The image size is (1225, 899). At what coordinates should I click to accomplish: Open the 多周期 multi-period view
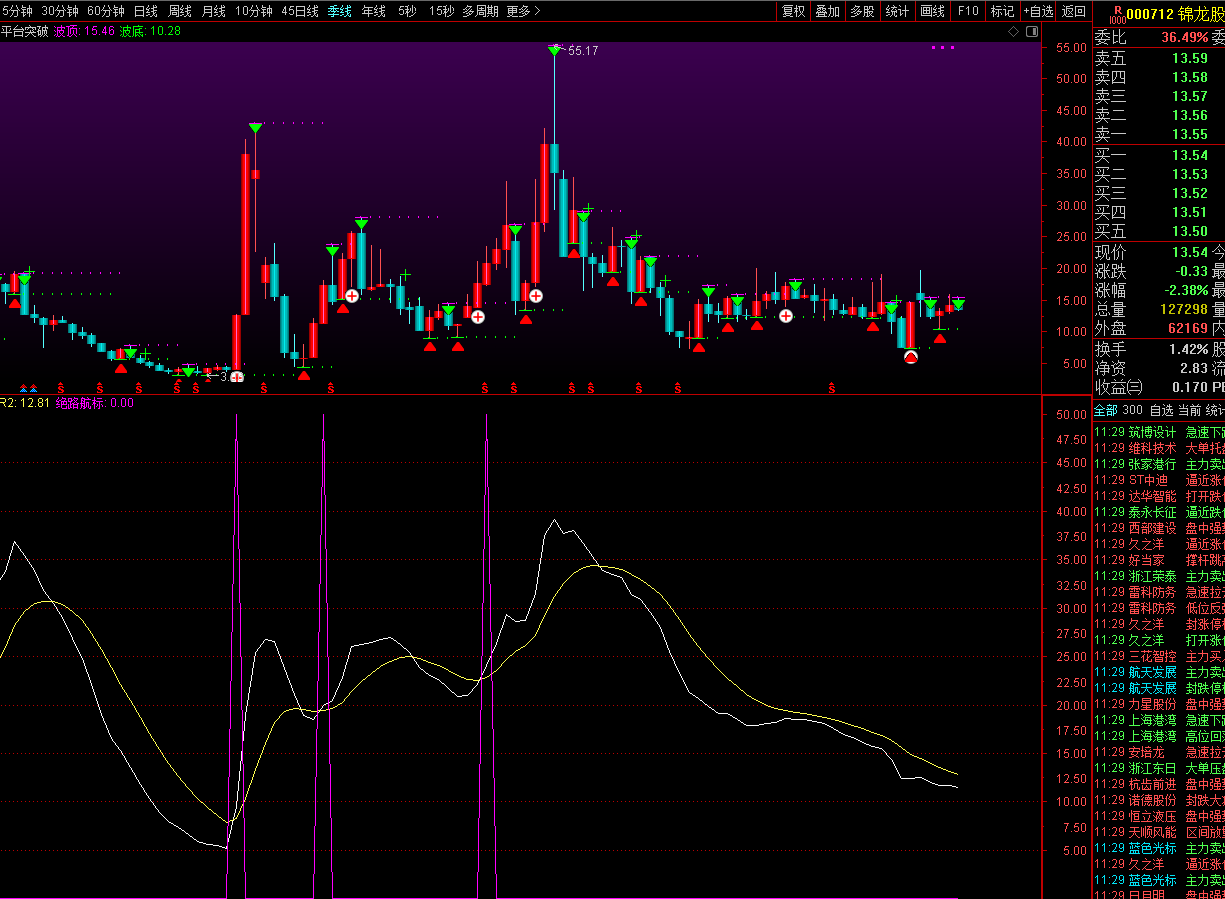480,11
